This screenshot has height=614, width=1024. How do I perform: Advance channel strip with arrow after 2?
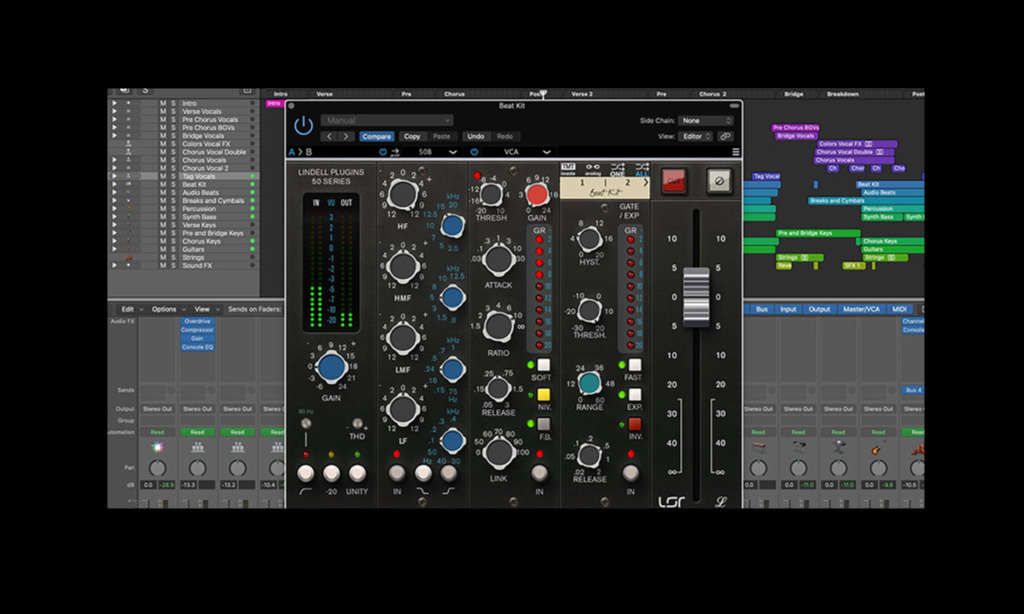point(645,183)
